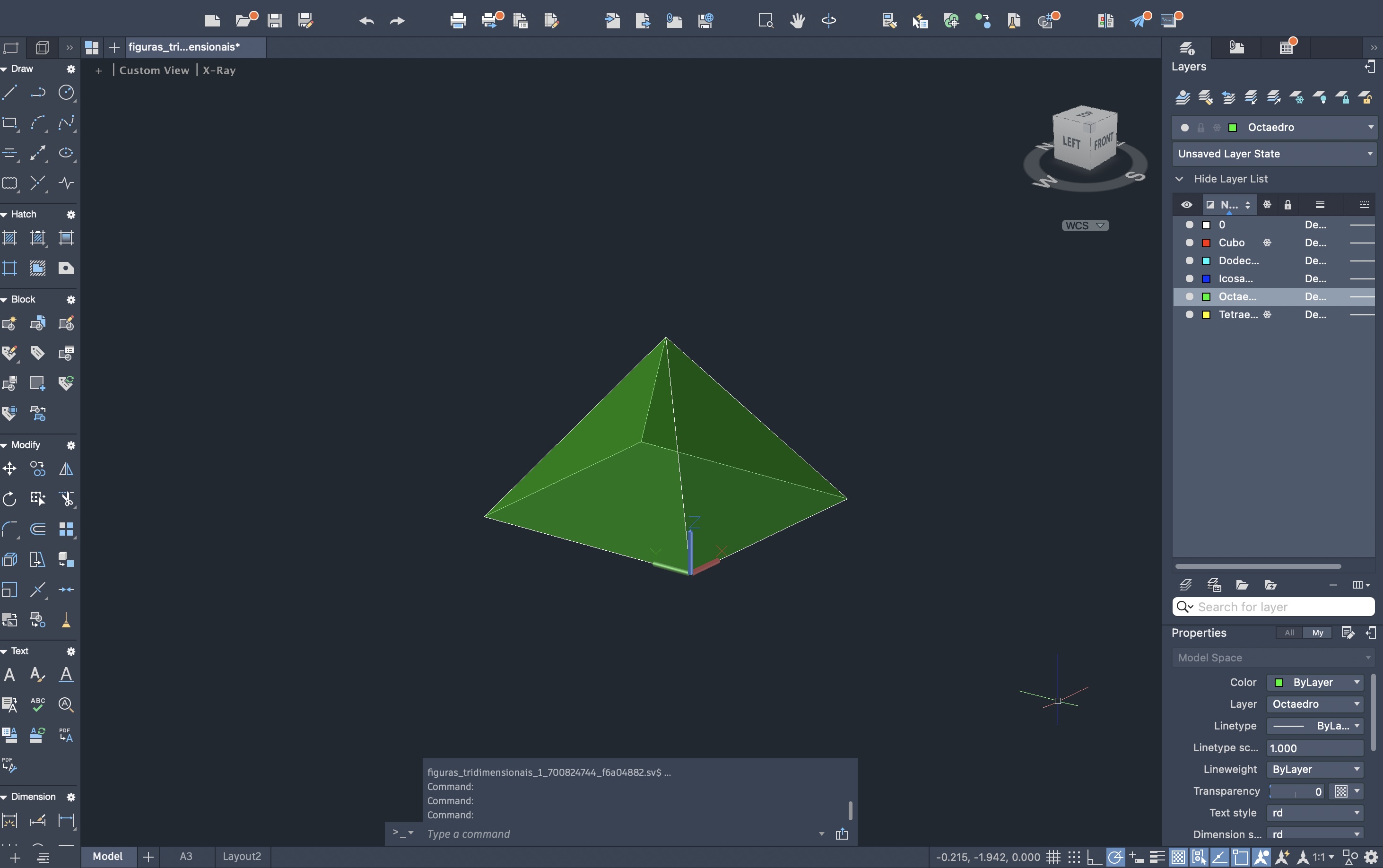Open the Unsaved Layer State dropdown

[x=1370, y=154]
